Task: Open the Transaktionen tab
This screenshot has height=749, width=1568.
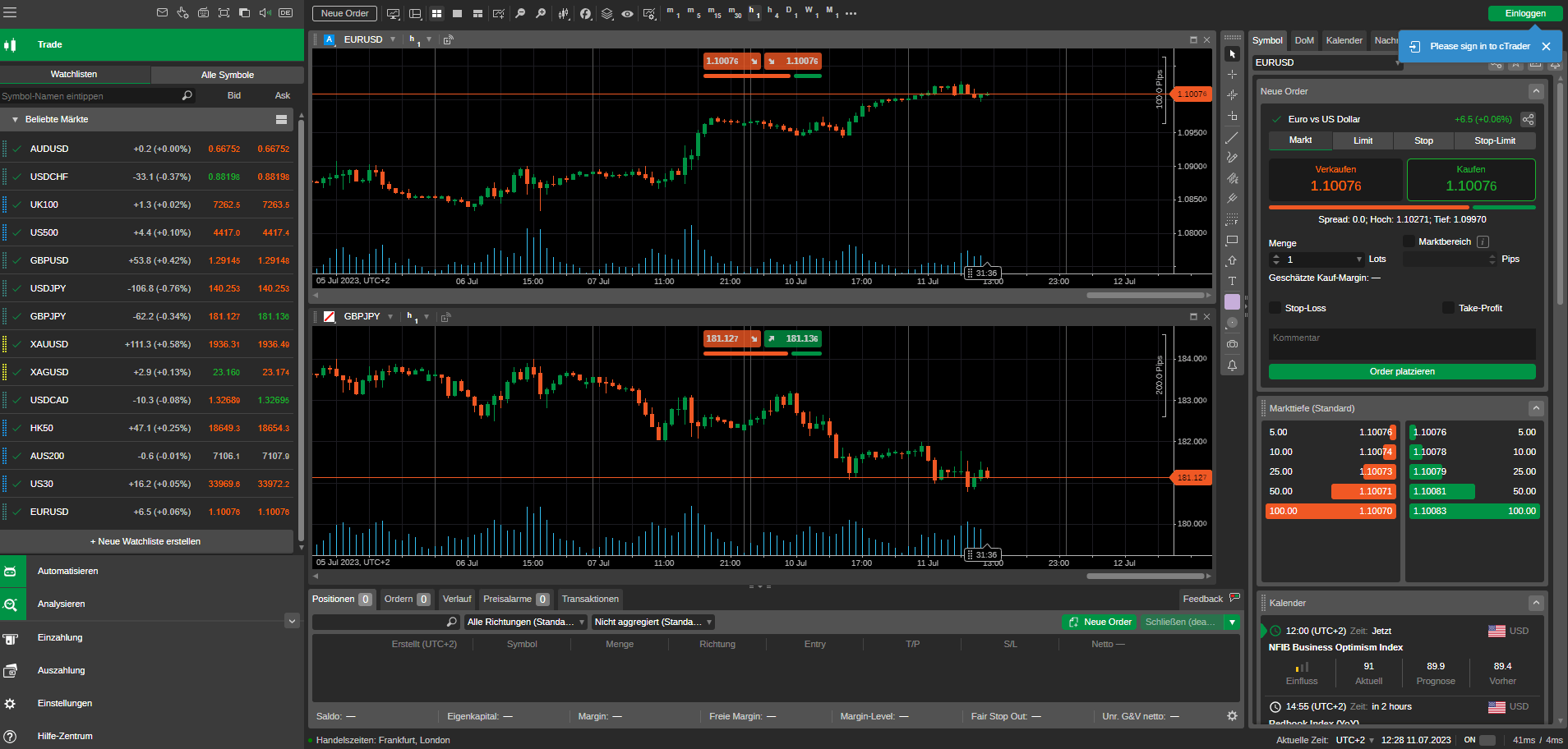Action: click(x=590, y=600)
